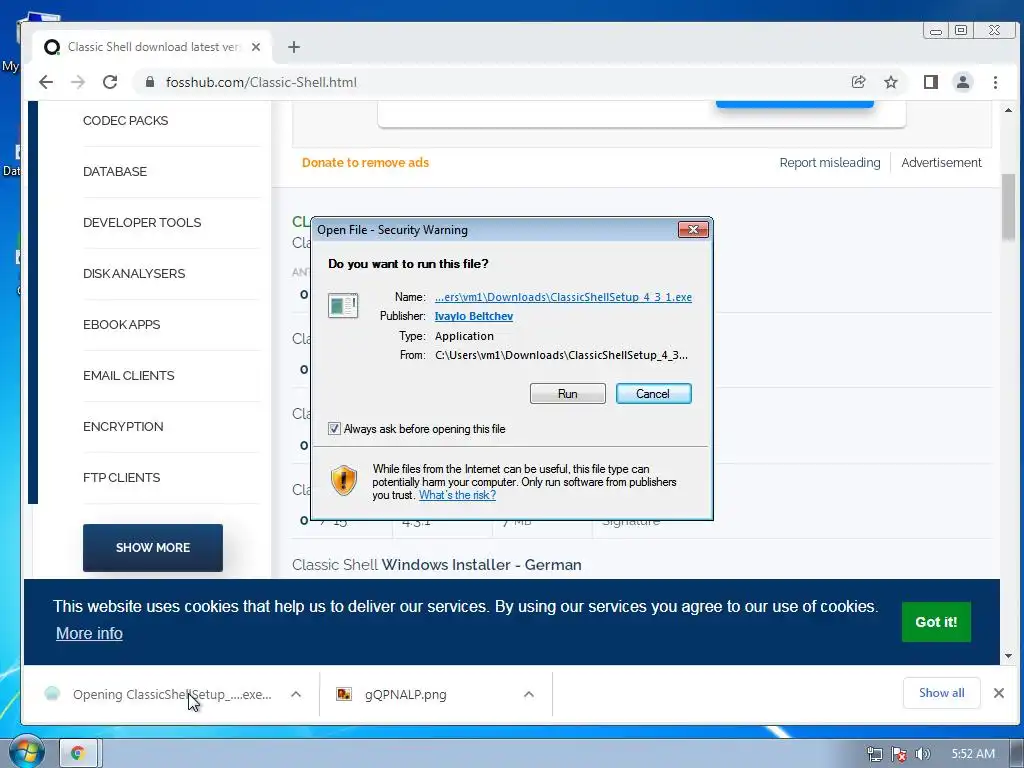Open the CODEC PACKS category

click(125, 121)
